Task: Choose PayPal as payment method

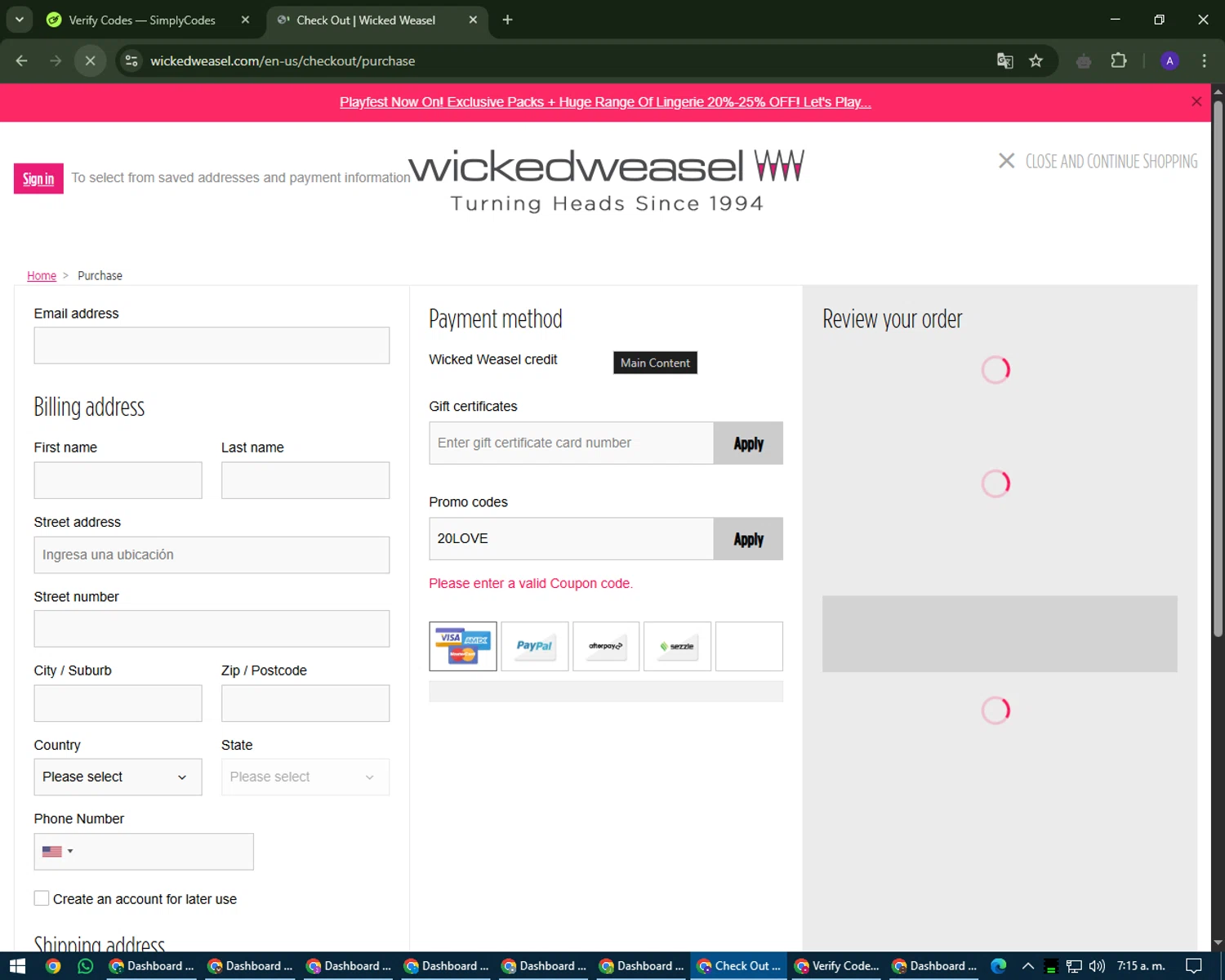Action: click(x=535, y=646)
